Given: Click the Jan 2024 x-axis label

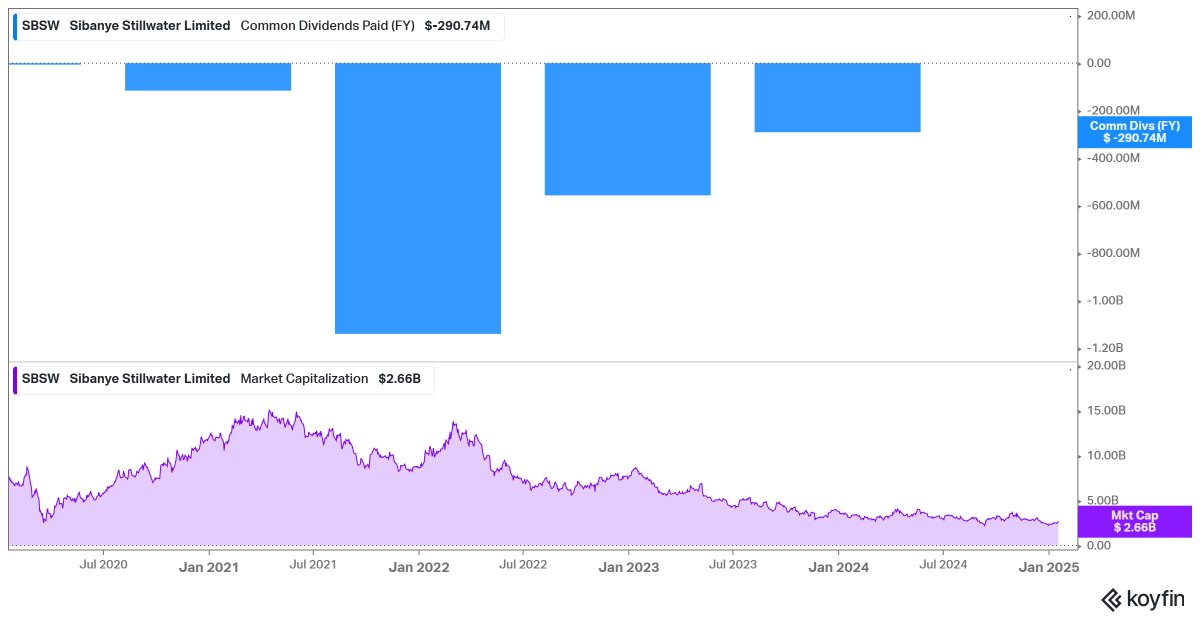Looking at the screenshot, I should (837, 566).
